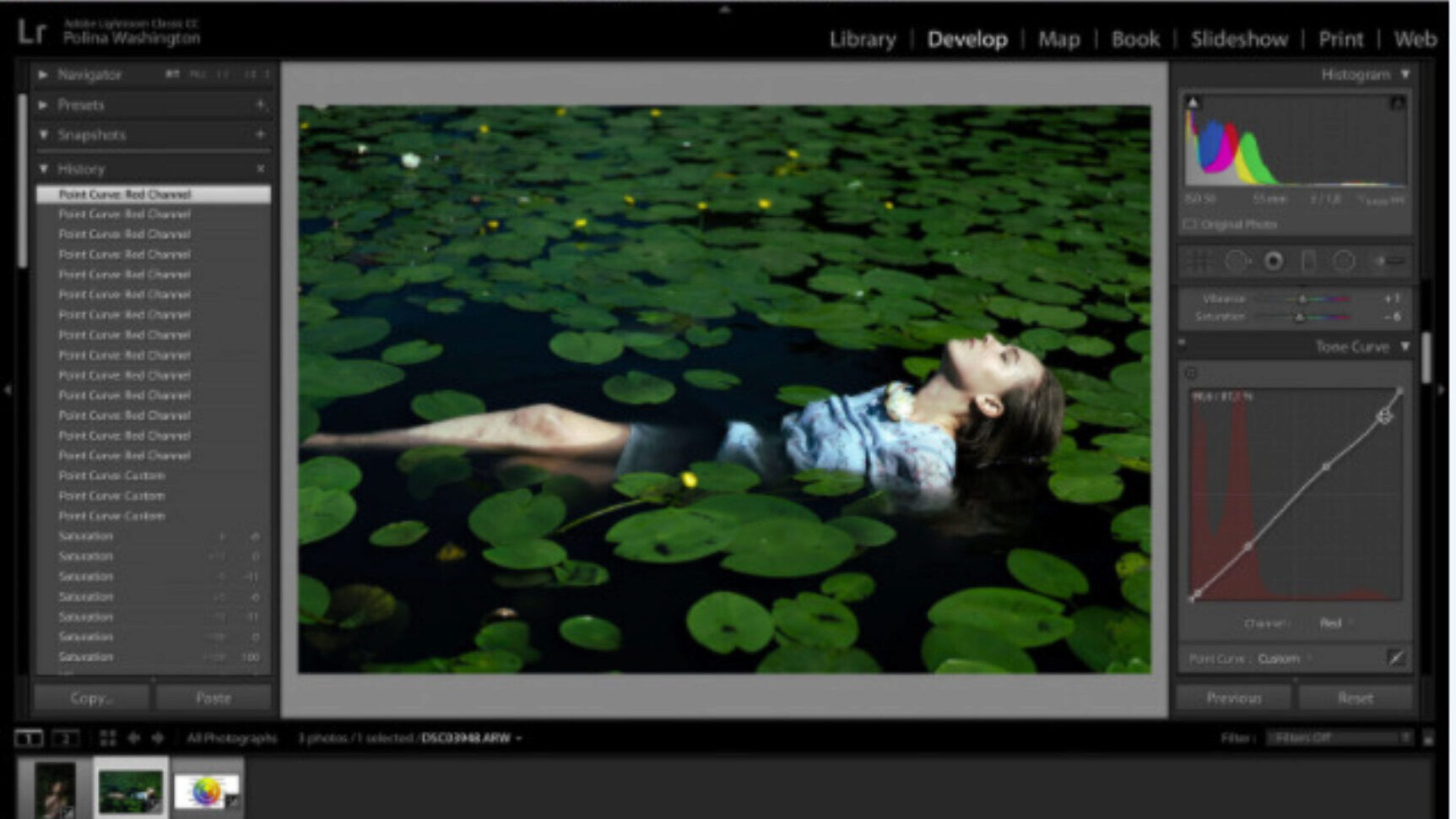Open the Channel dropdown showing Red
1456x819 pixels.
(1334, 623)
